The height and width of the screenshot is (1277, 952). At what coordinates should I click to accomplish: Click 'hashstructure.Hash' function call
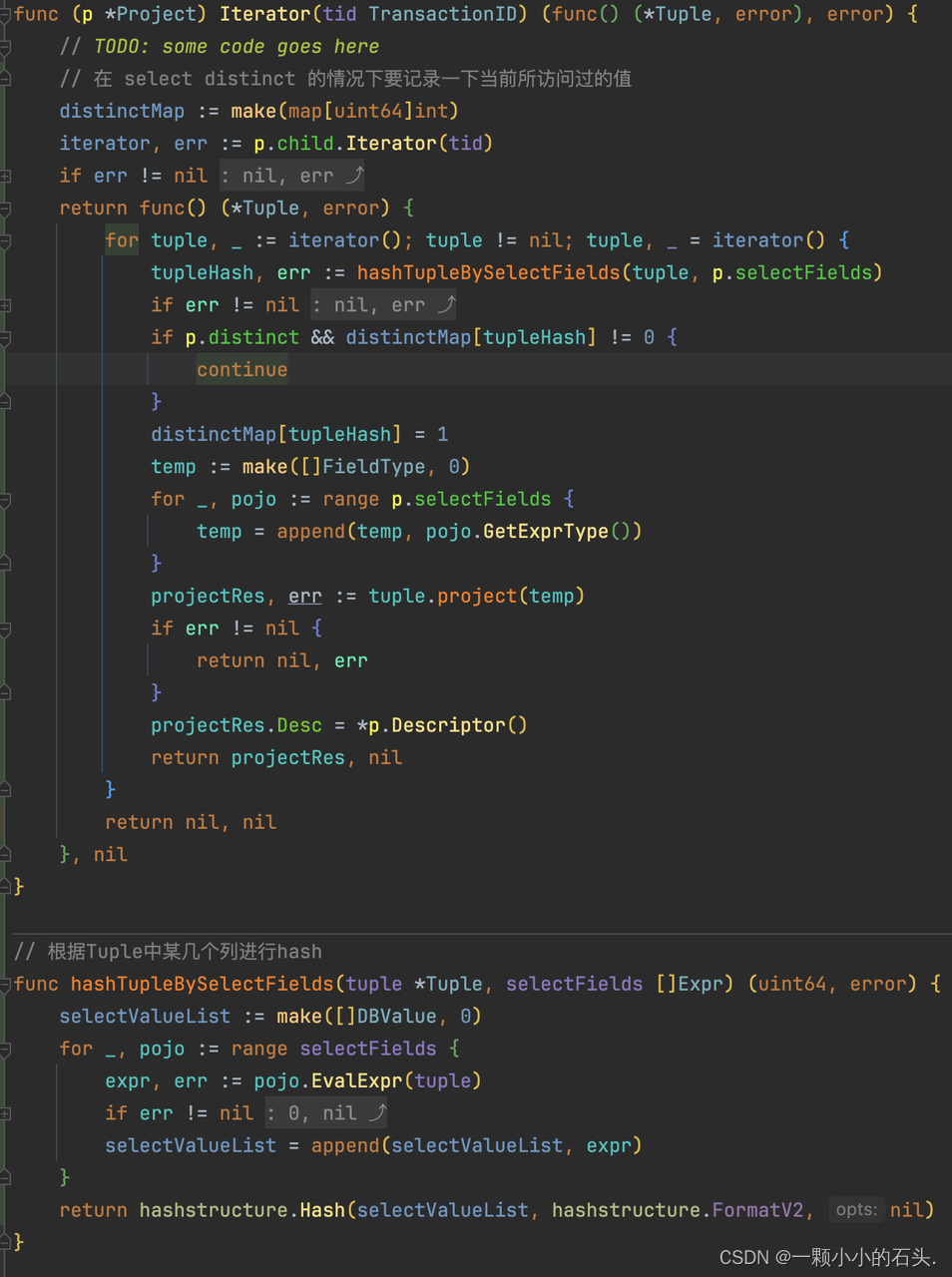coord(241,1210)
